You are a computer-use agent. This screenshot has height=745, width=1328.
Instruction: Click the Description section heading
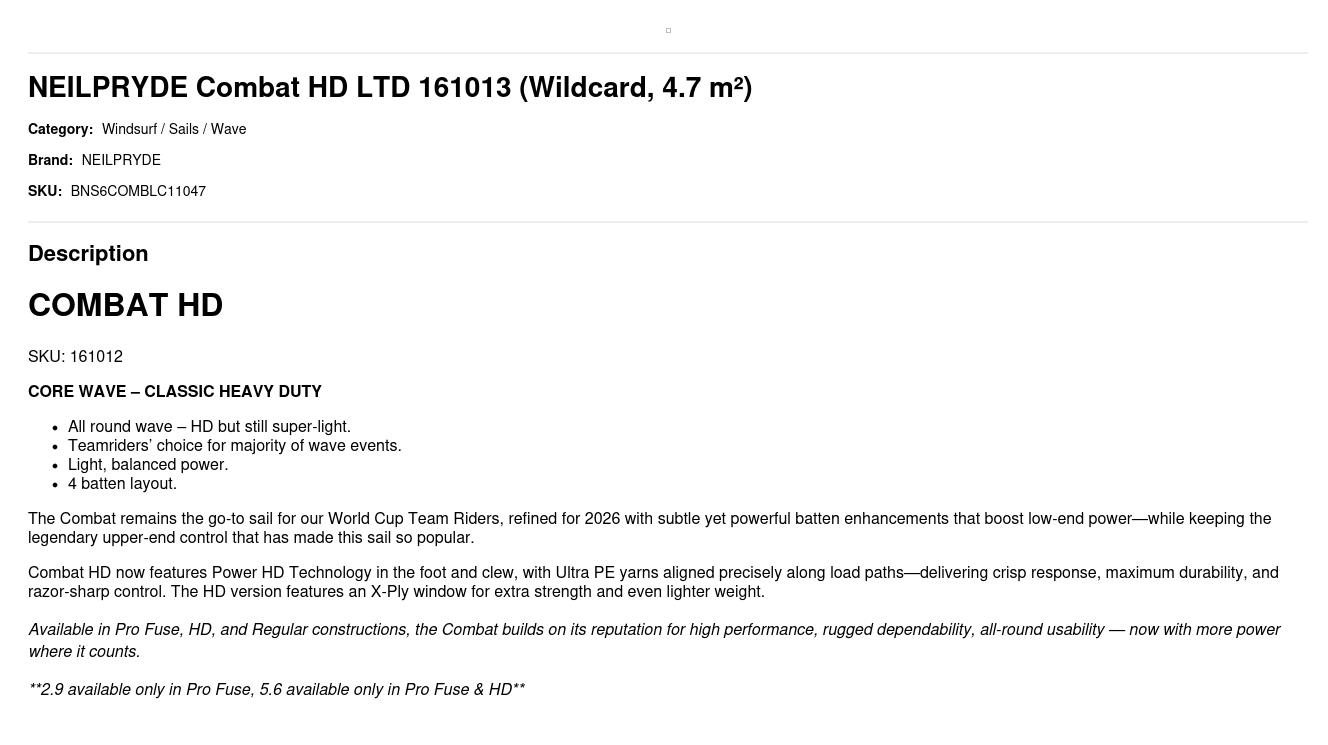[x=88, y=254]
